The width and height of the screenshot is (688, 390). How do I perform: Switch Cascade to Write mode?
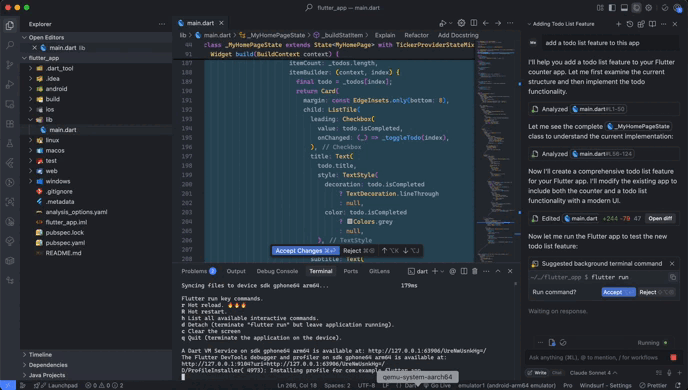[x=537, y=372]
